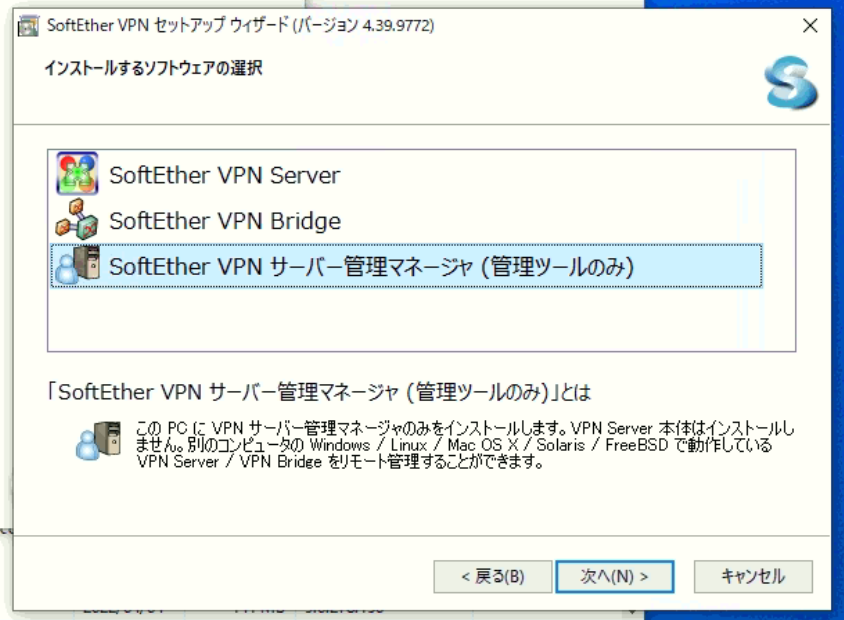This screenshot has height=620, width=844.
Task: Click the setup wizard title bar icon
Action: tap(28, 26)
